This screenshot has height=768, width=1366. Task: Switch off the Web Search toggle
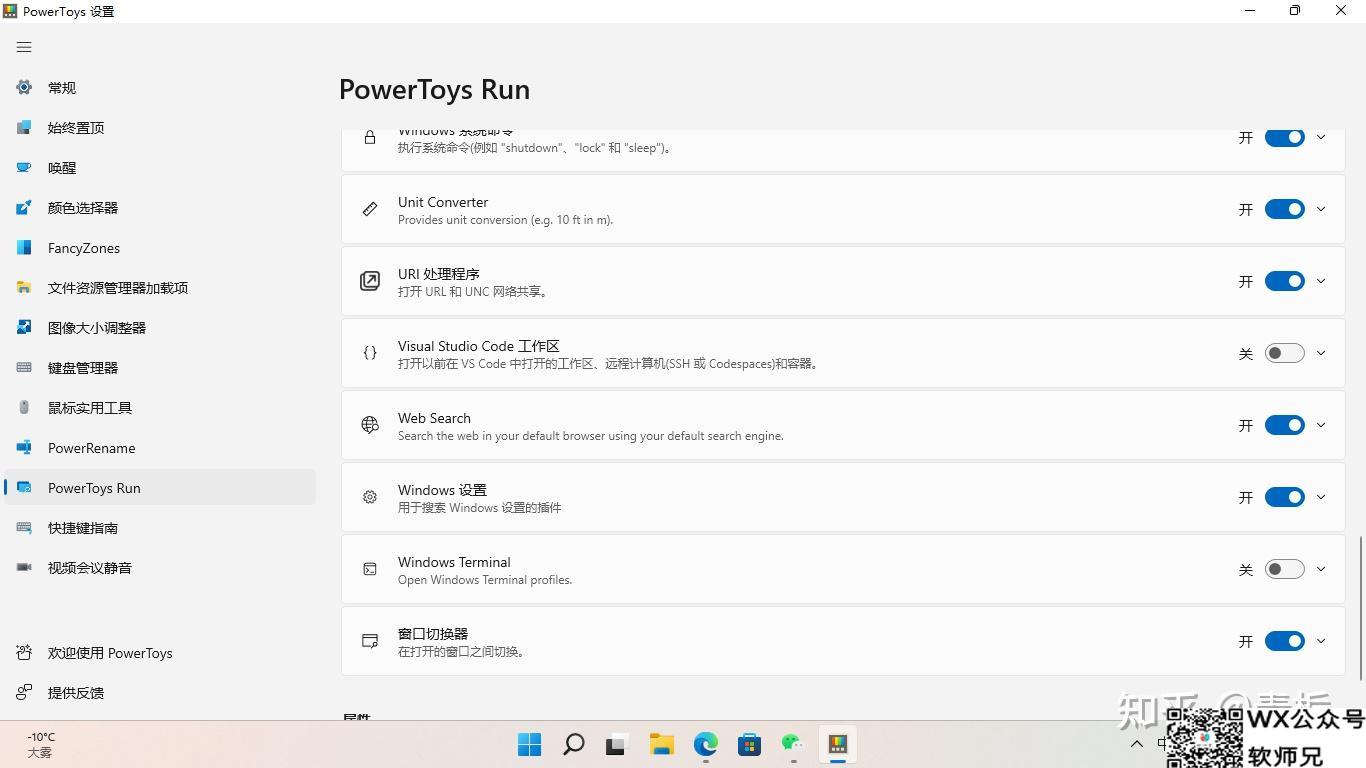[x=1285, y=425]
